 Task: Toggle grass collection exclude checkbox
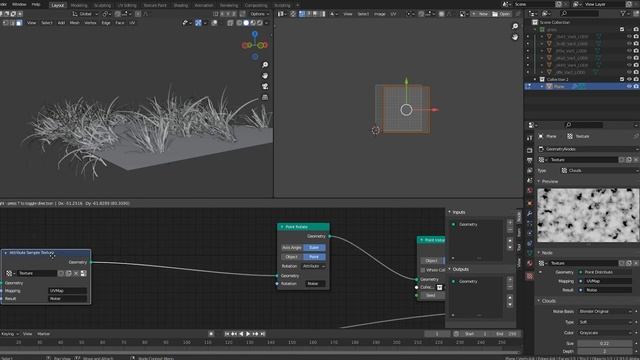pyautogui.click(x=622, y=29)
